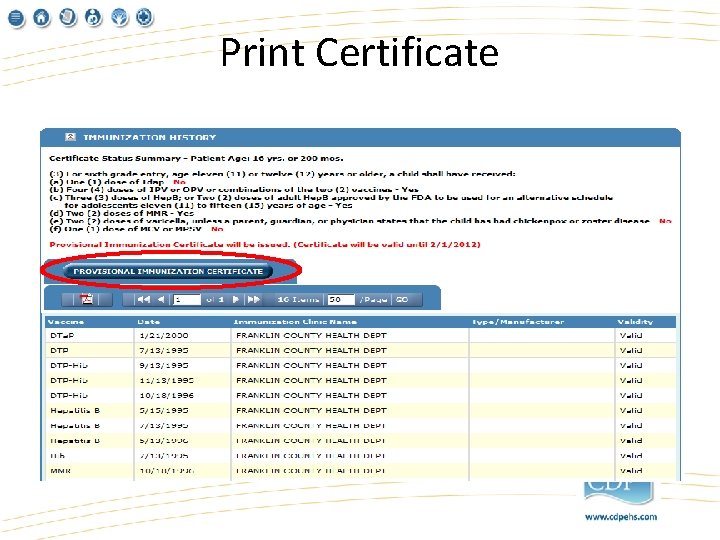Open the www.cdpehs.com link
720x540 pixels.
621,517
